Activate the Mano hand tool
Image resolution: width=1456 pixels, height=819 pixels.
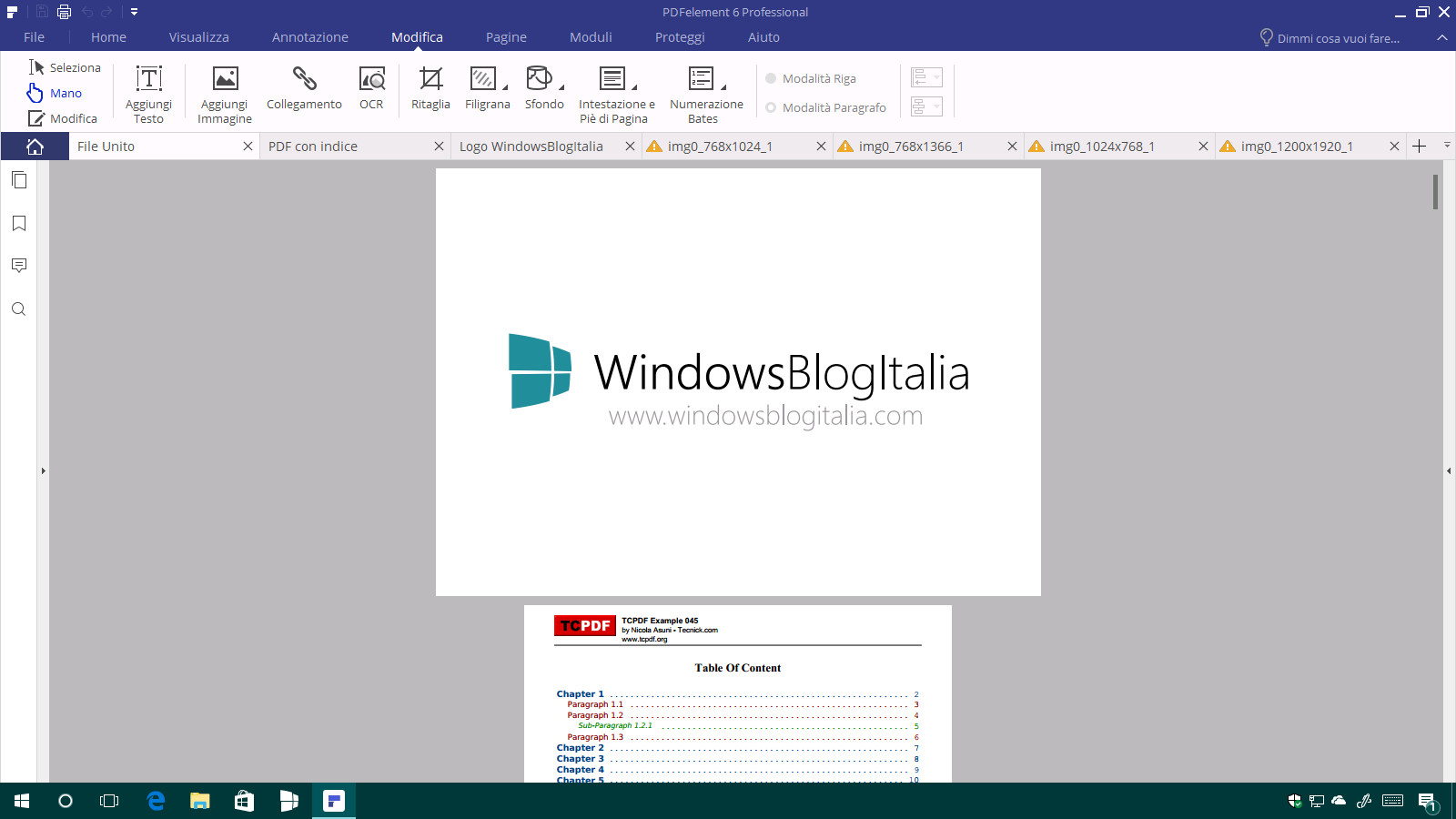[x=55, y=93]
